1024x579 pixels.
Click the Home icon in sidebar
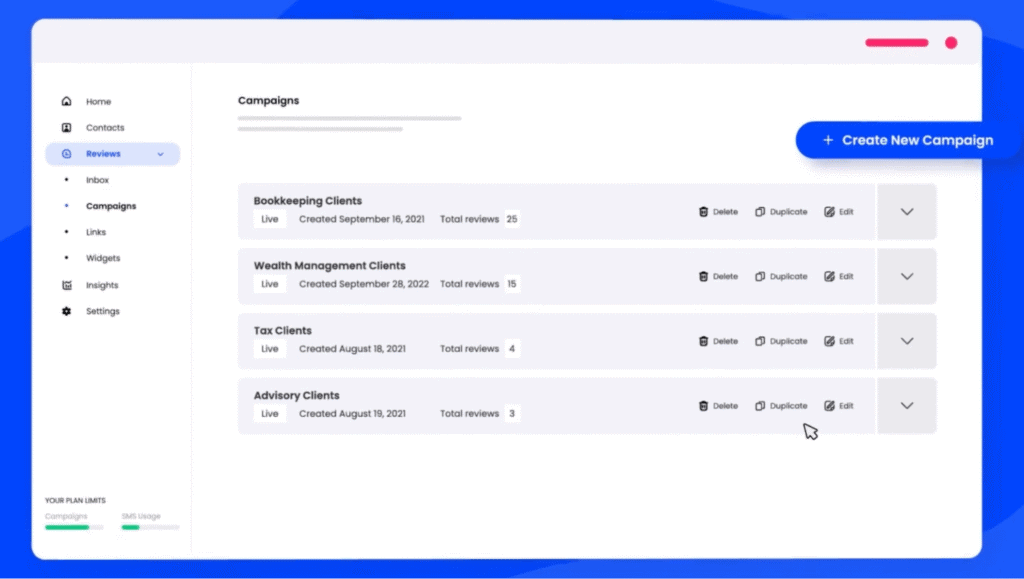point(66,101)
